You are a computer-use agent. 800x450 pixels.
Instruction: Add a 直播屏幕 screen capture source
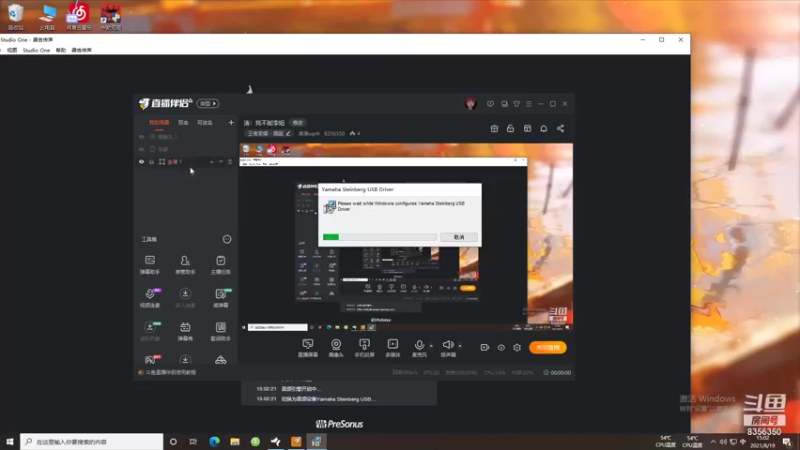point(308,348)
